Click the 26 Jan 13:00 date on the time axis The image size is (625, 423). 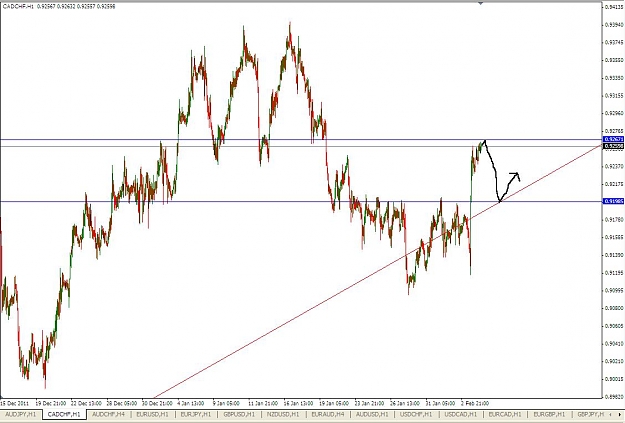click(405, 403)
